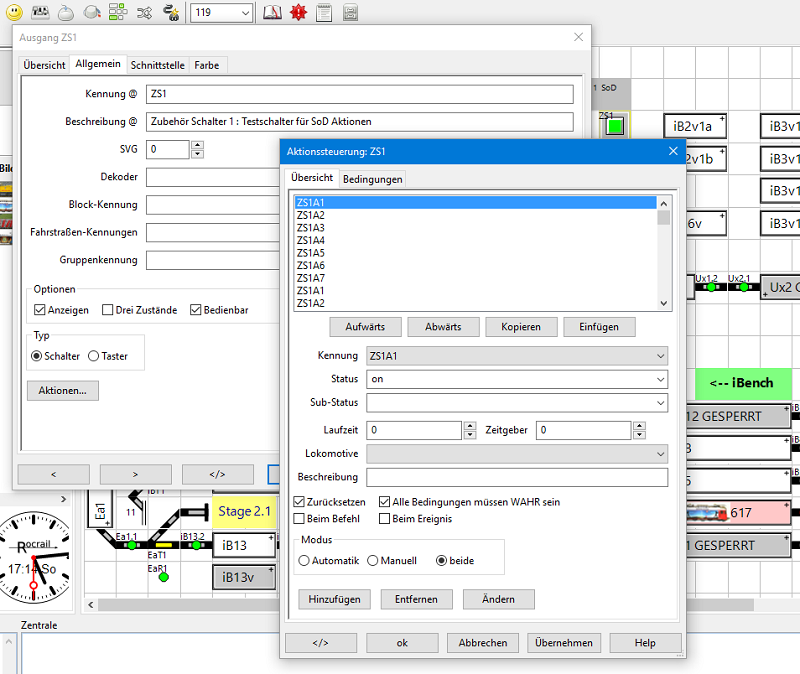
Task: Click the shuffle arrows toolbar icon
Action: [144, 13]
